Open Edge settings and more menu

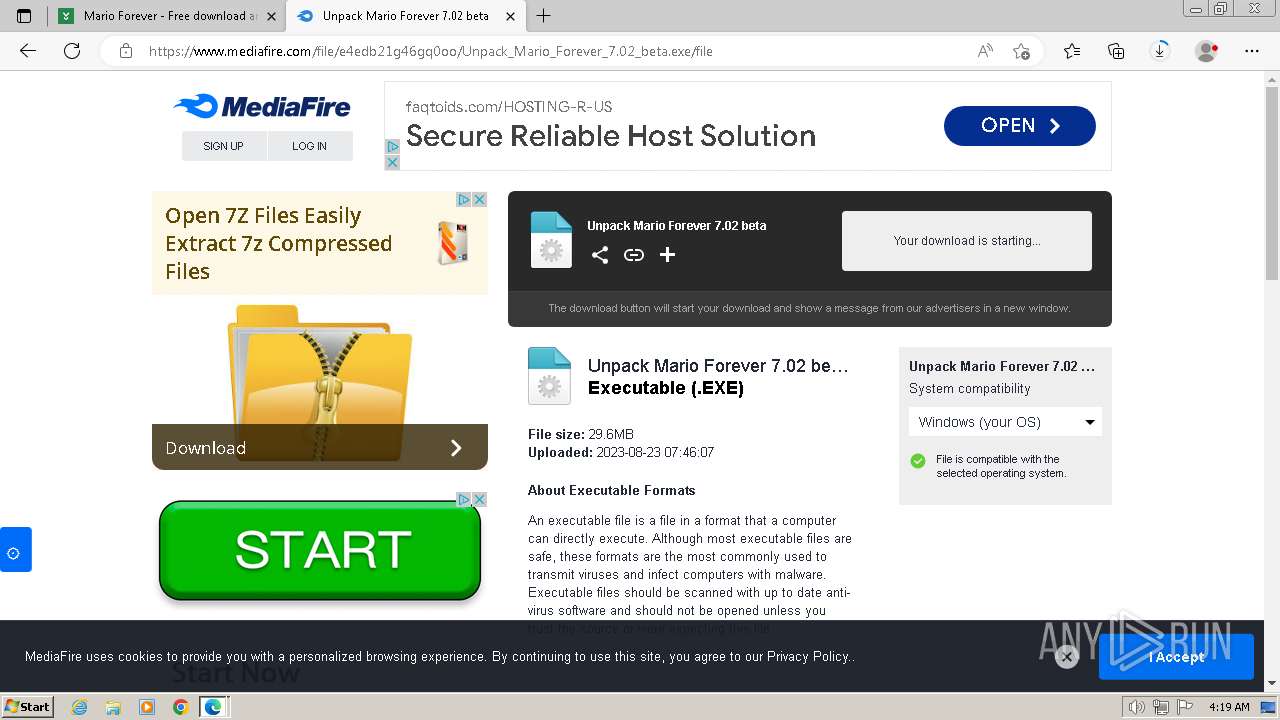(x=1252, y=51)
